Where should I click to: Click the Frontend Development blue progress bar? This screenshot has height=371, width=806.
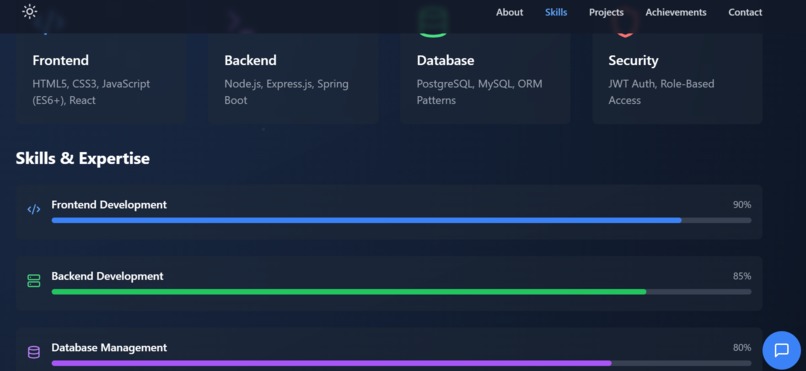(x=401, y=220)
